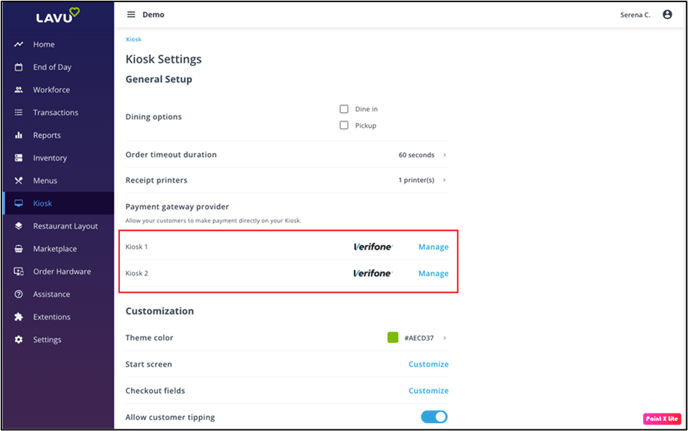This screenshot has height=431, width=688.
Task: Expand the Order timeout duration chevron
Action: (x=444, y=155)
